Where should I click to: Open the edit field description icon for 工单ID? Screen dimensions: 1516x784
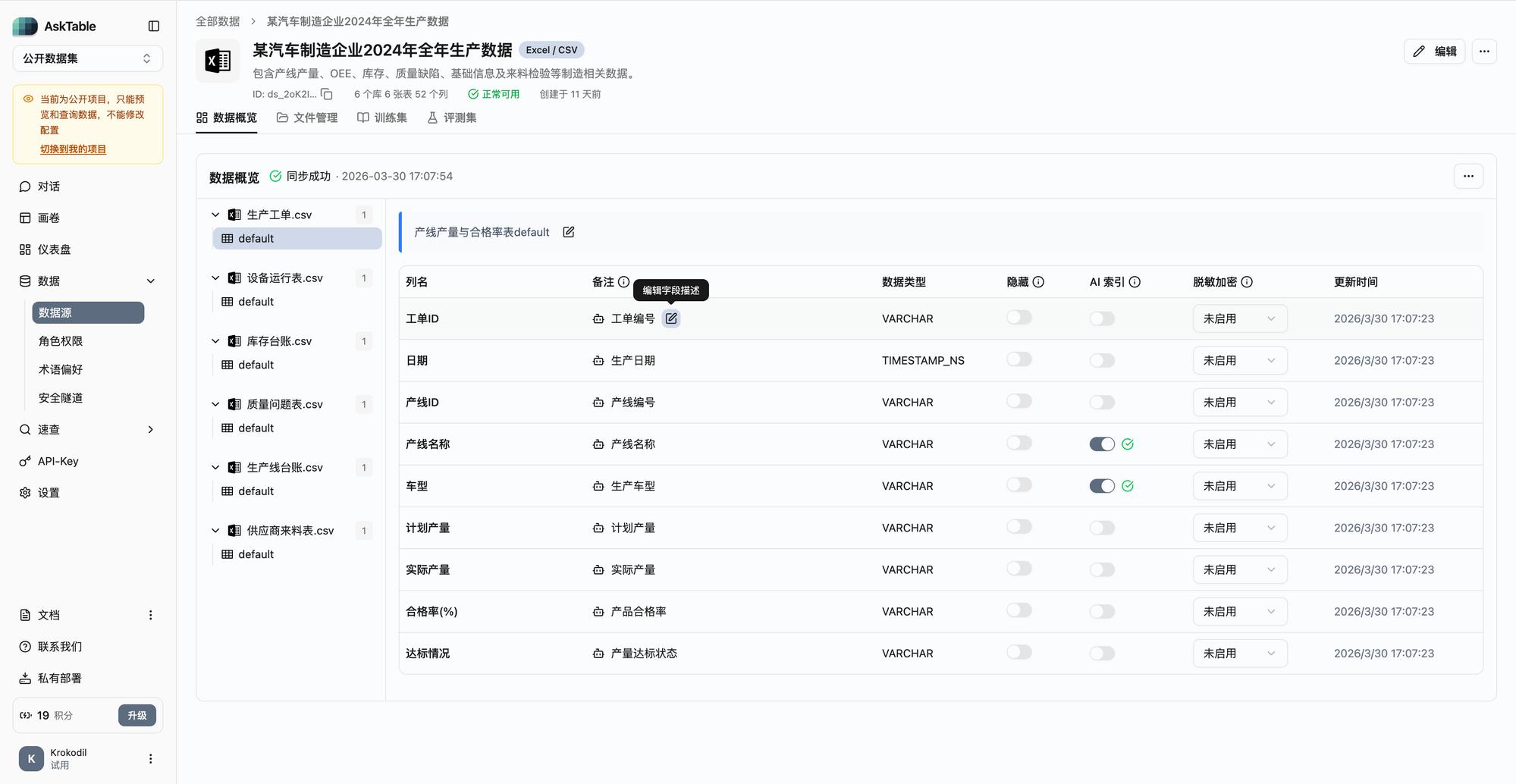[x=670, y=318]
